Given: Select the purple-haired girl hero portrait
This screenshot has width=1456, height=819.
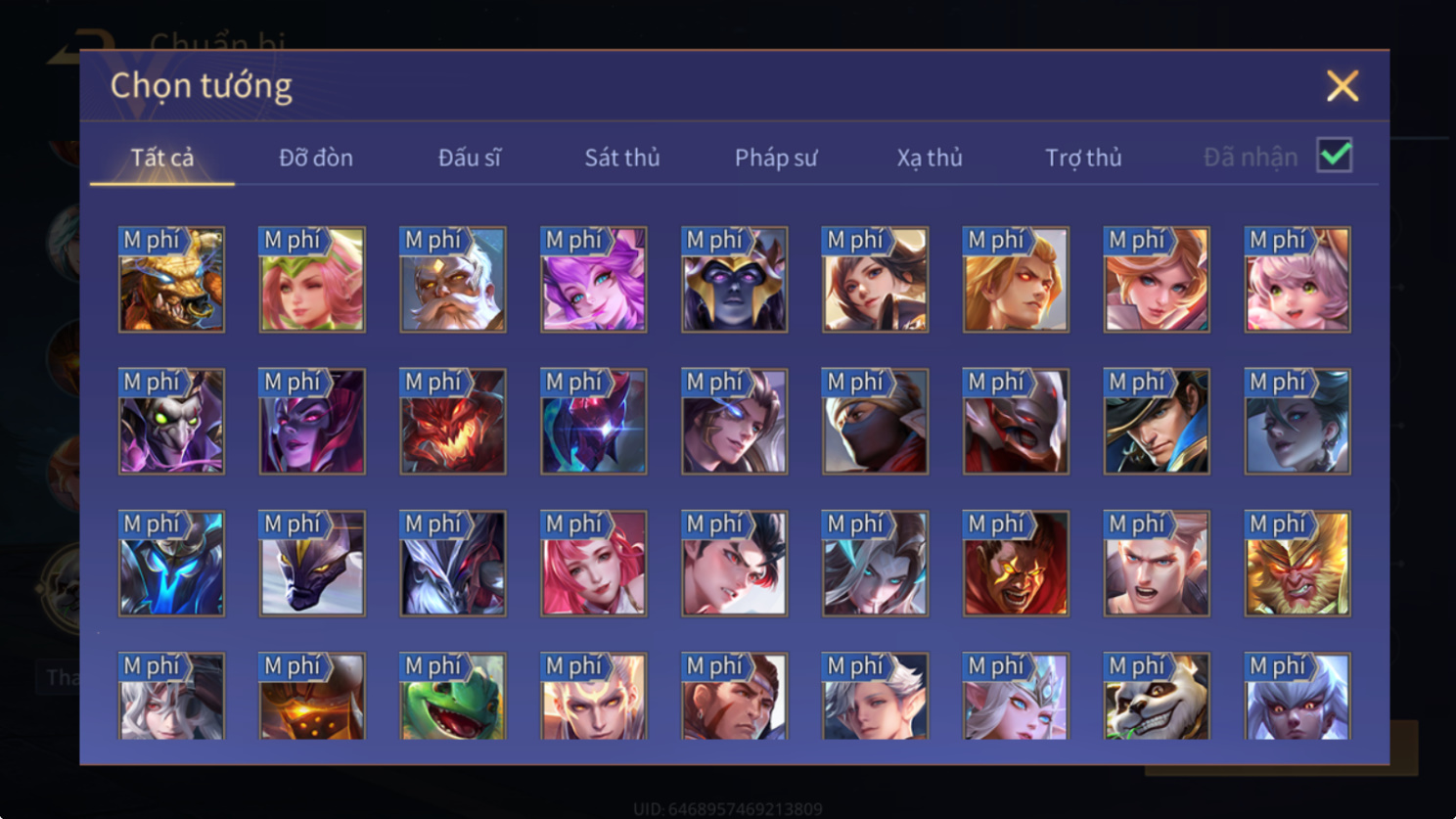Looking at the screenshot, I should (x=594, y=280).
